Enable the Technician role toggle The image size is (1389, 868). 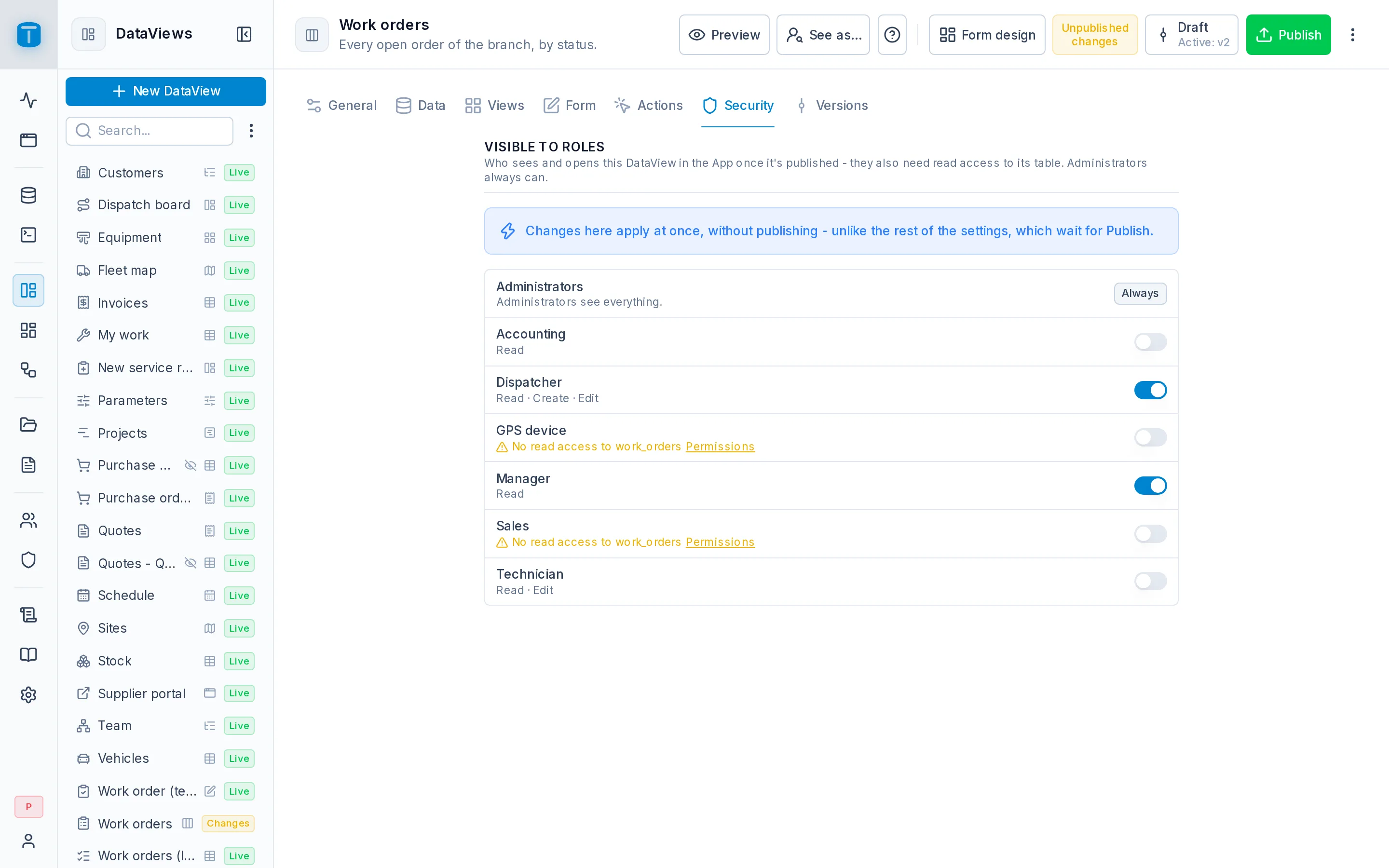(1150, 581)
